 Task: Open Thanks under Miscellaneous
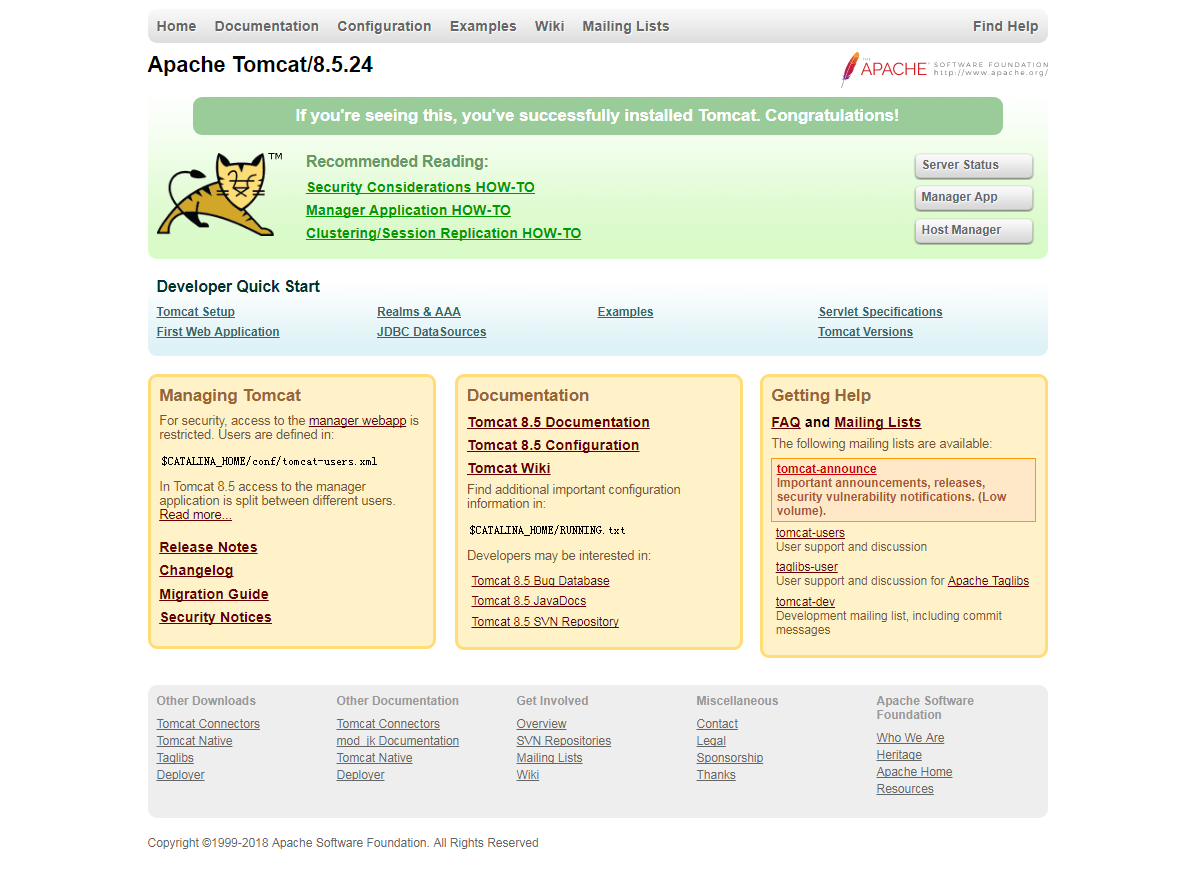pyautogui.click(x=716, y=775)
